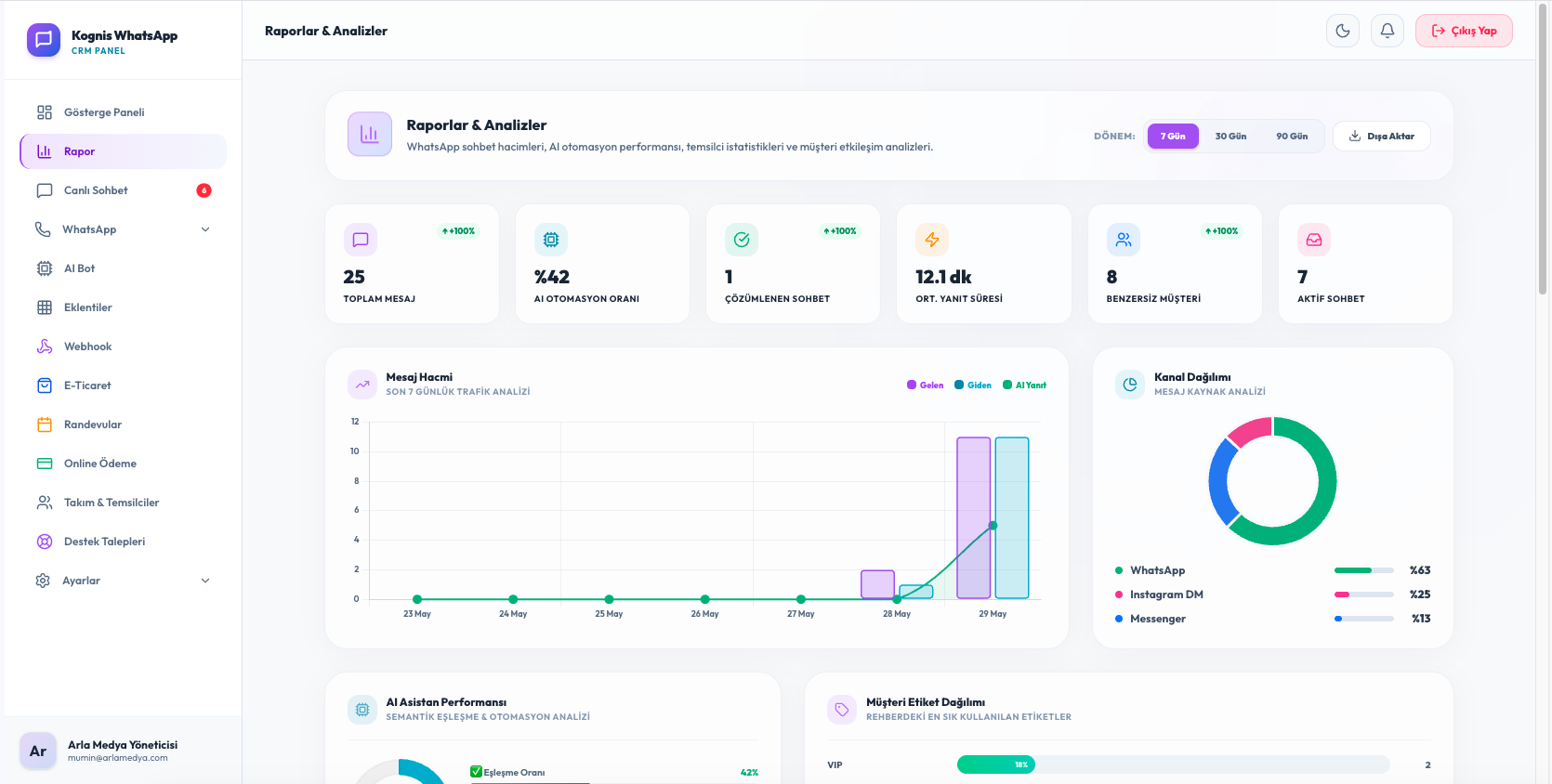Click the AI Bot chip icon

[45, 268]
